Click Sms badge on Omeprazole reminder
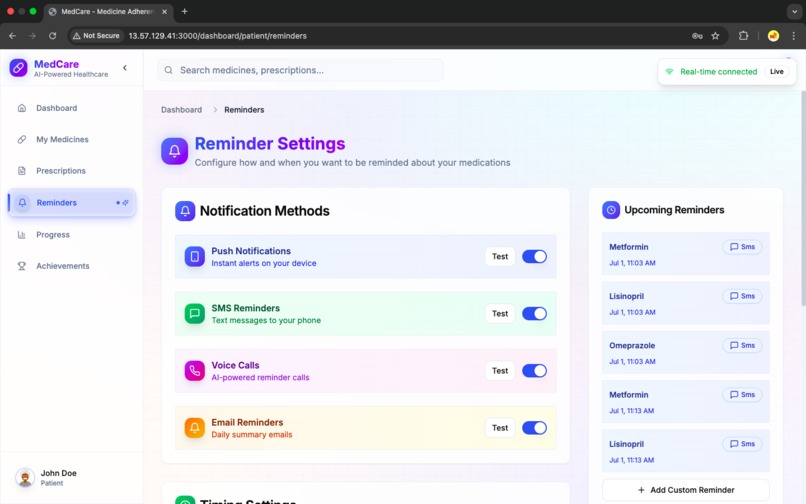 tap(742, 346)
